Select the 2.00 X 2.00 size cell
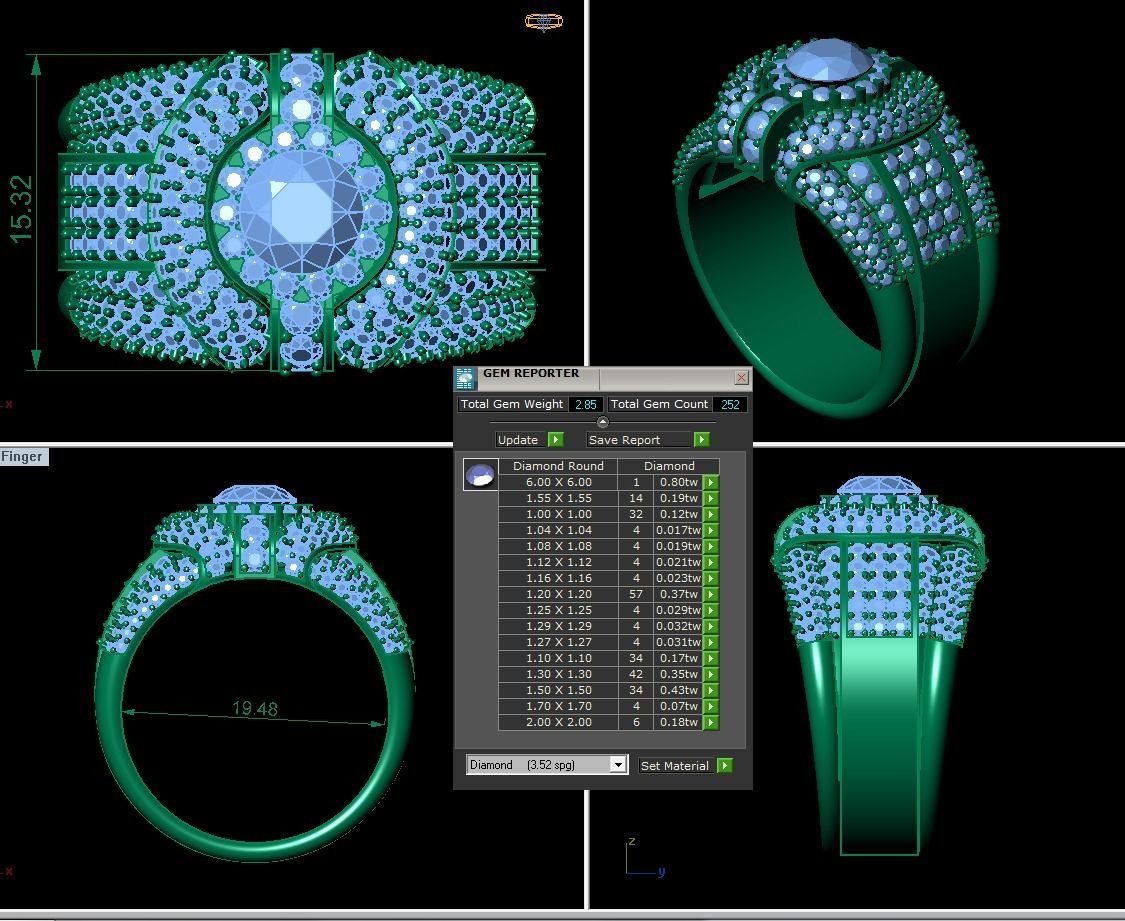Viewport: 1125px width, 921px height. coord(558,722)
